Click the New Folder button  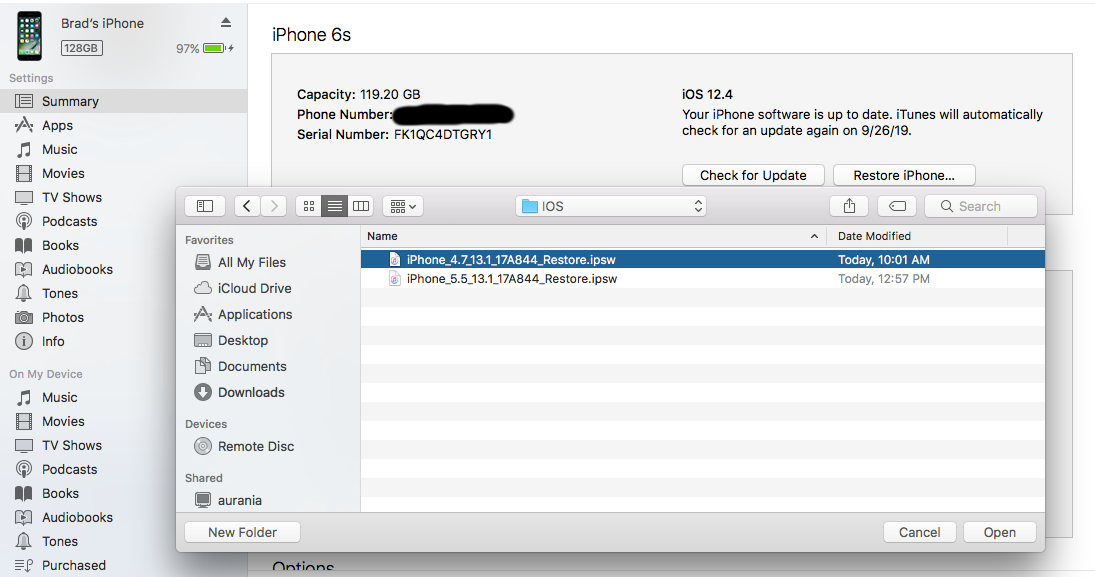coord(242,532)
